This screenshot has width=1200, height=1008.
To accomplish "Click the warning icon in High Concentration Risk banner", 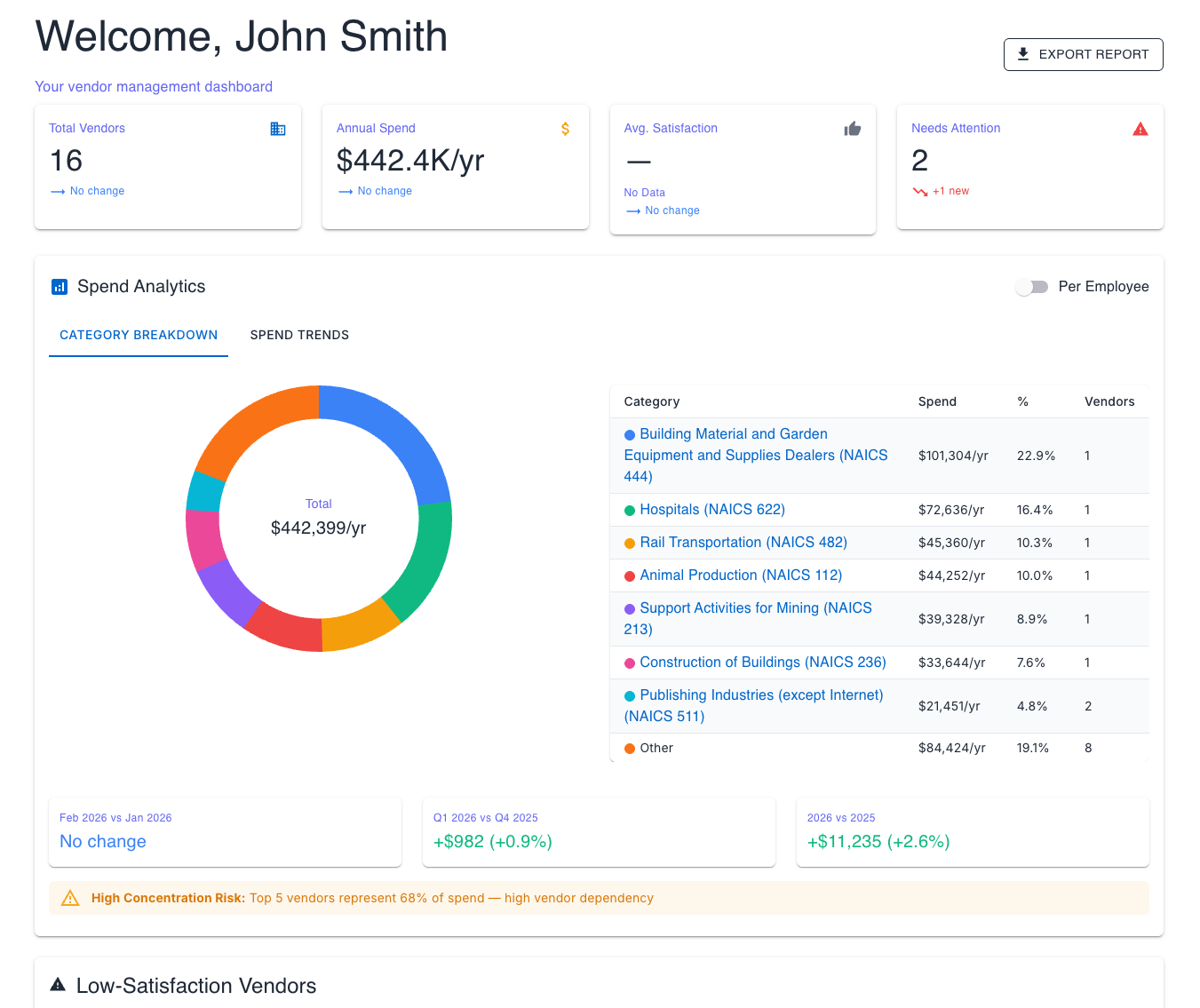I will point(70,897).
